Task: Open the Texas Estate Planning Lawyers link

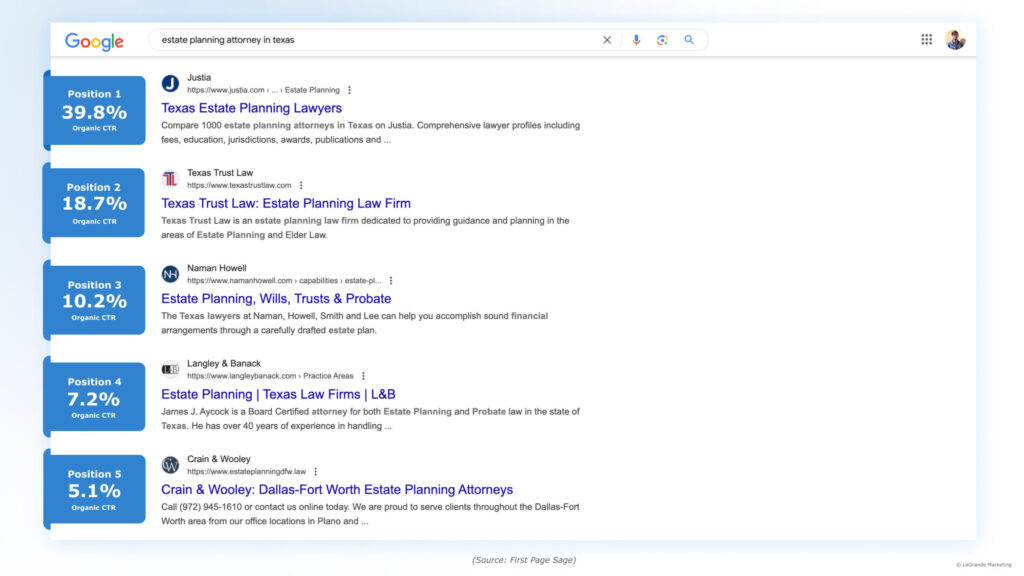Action: (x=251, y=108)
